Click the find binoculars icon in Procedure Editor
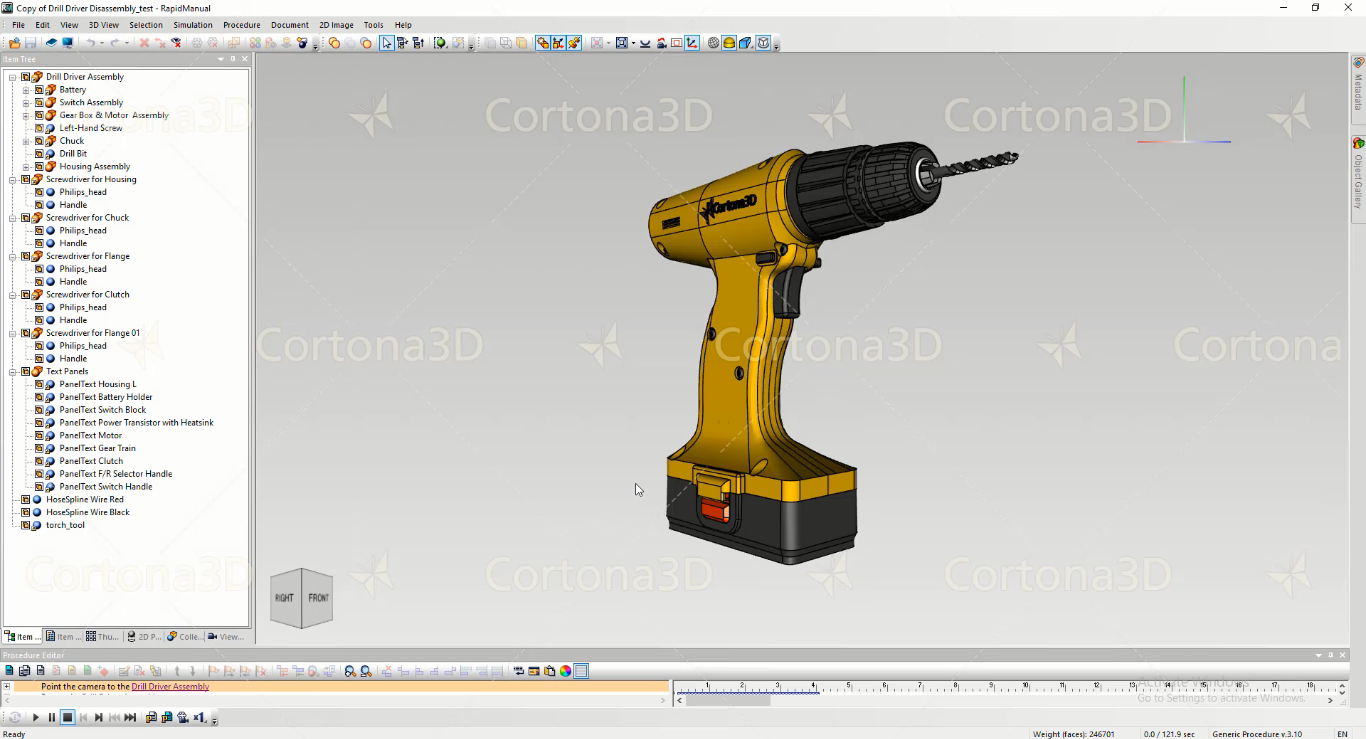 coord(350,671)
